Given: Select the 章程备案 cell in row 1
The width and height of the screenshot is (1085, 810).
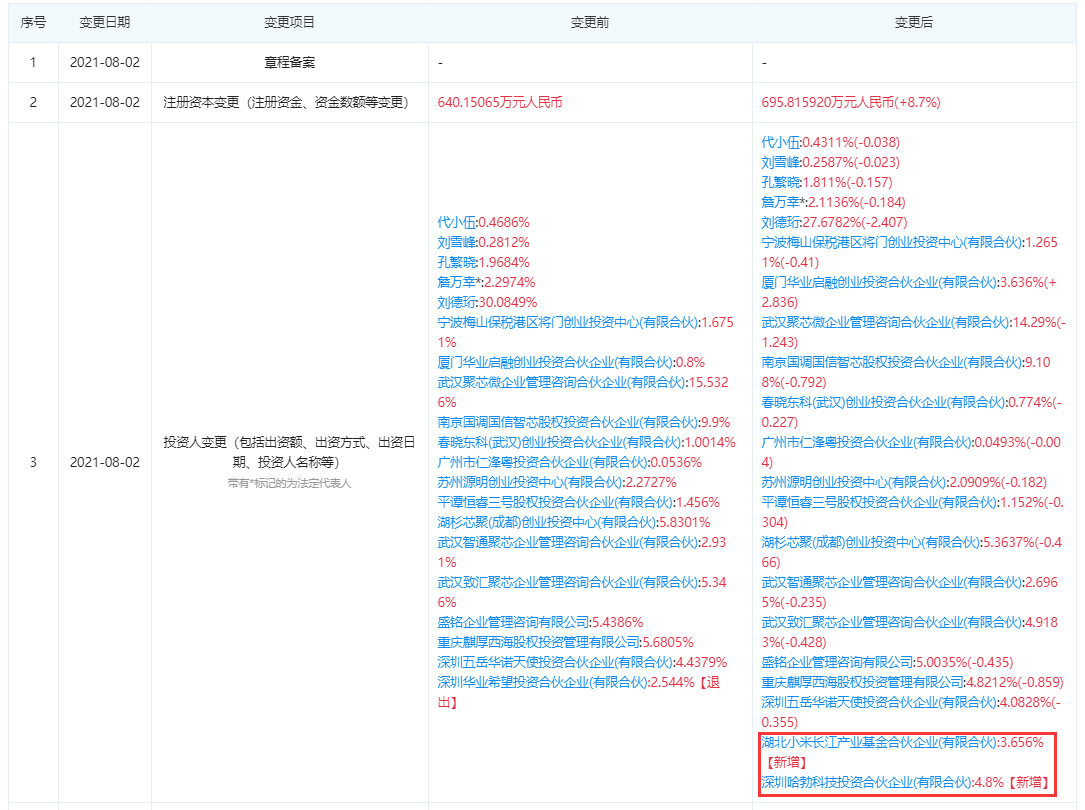Looking at the screenshot, I should [x=289, y=62].
